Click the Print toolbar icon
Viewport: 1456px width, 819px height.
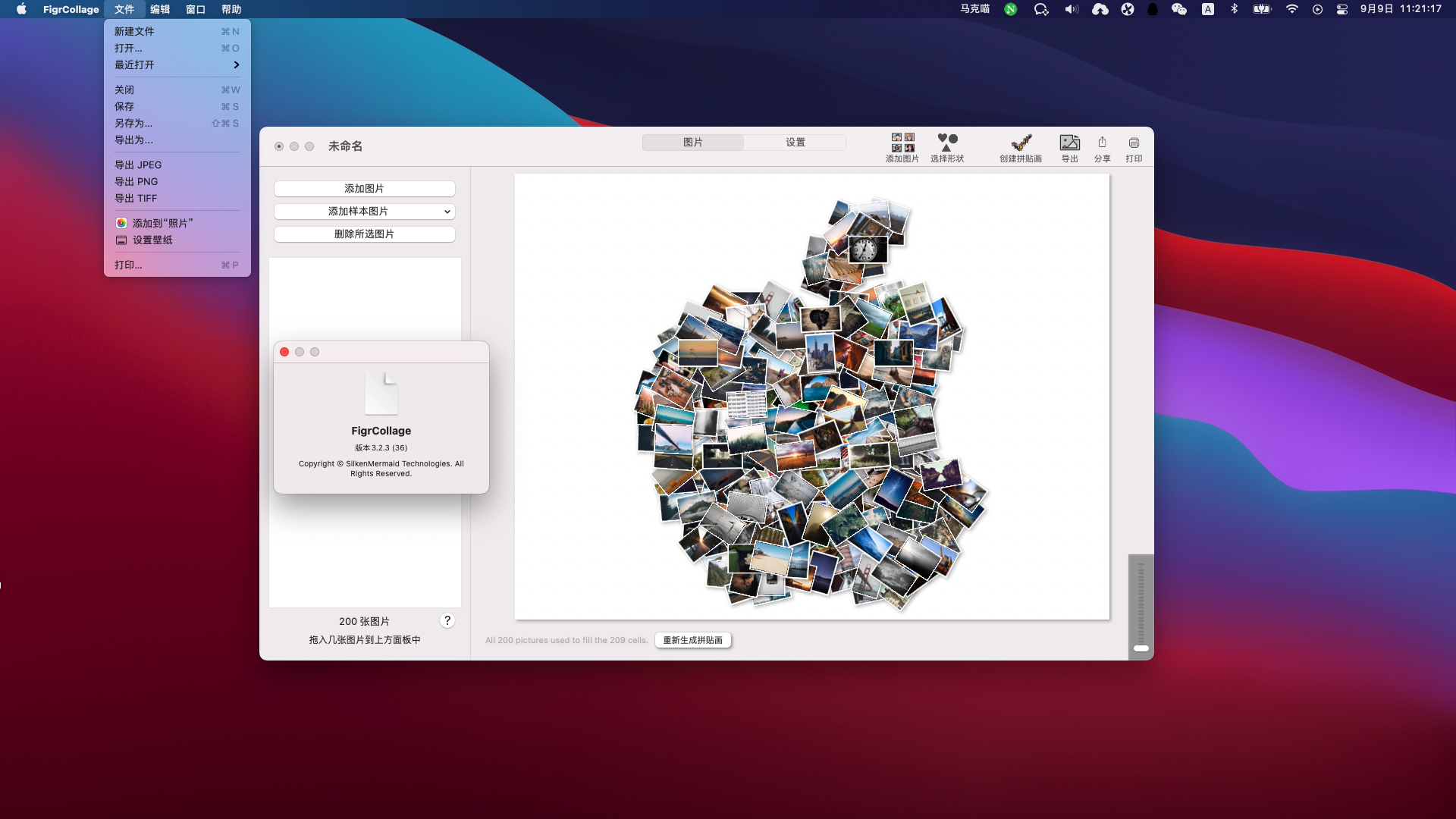[1134, 146]
